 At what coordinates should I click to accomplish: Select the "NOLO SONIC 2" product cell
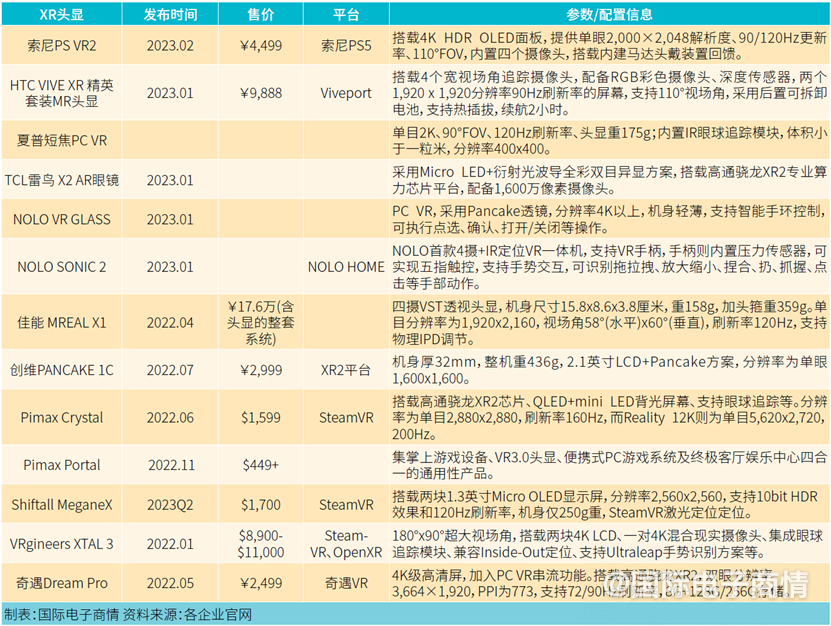[x=61, y=267]
